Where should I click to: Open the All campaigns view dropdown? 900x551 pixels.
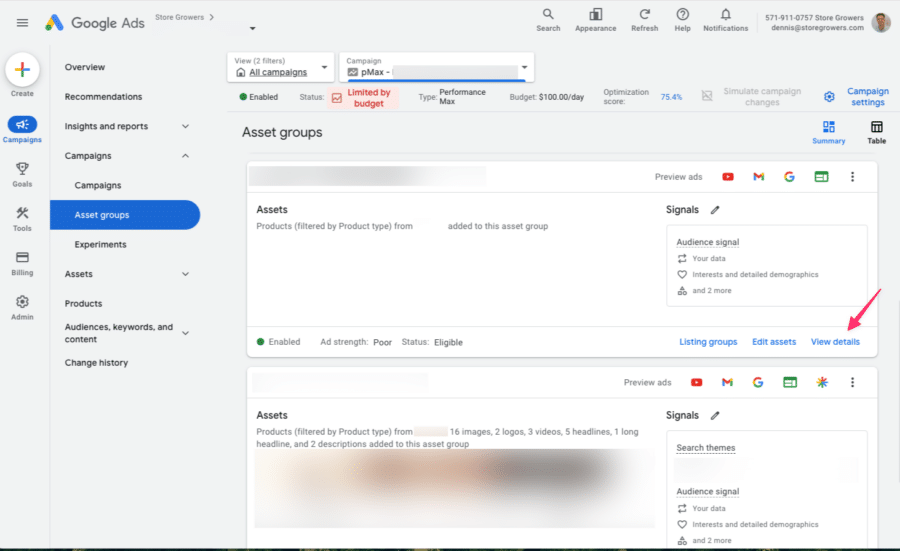point(280,67)
